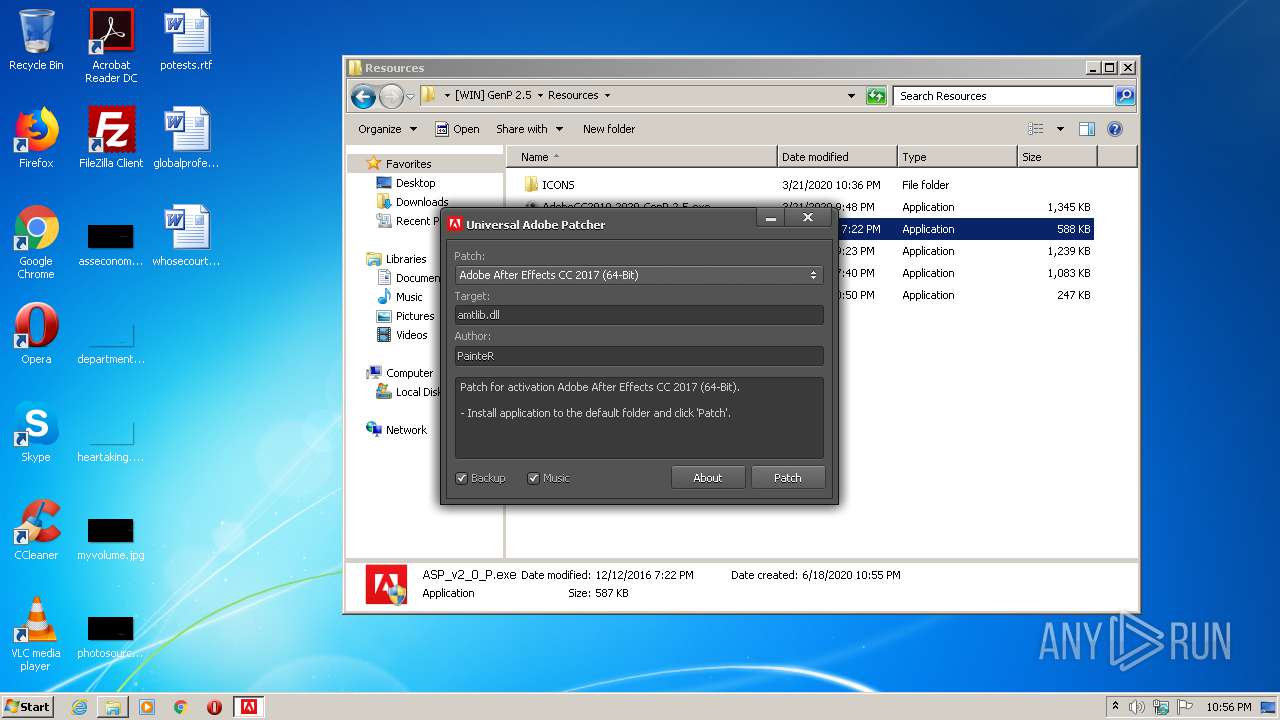Select the ICONS folder in the file list
The height and width of the screenshot is (720, 1280).
click(x=558, y=185)
